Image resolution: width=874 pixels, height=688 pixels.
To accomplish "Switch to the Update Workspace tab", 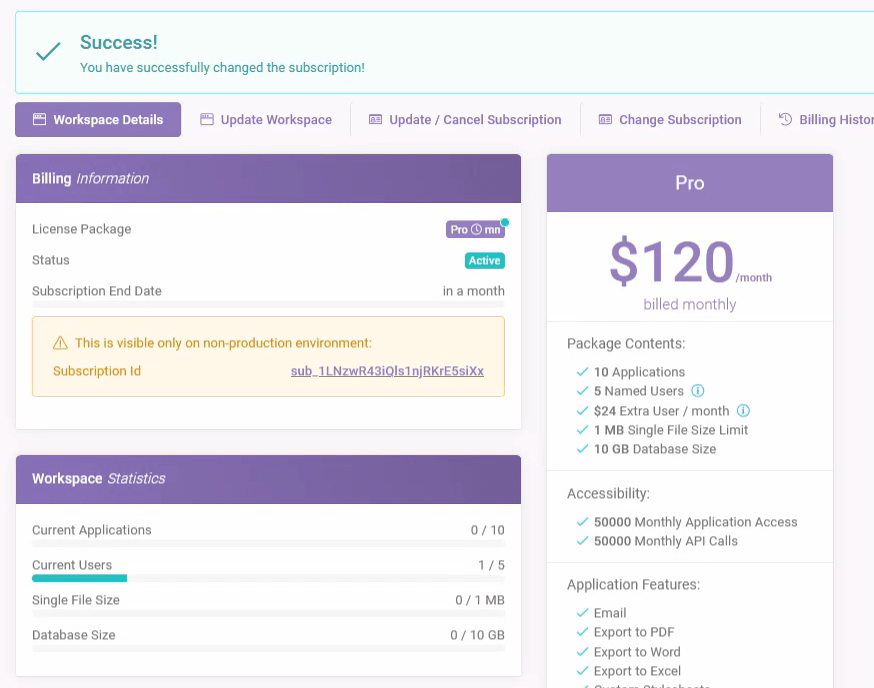I will [x=266, y=119].
